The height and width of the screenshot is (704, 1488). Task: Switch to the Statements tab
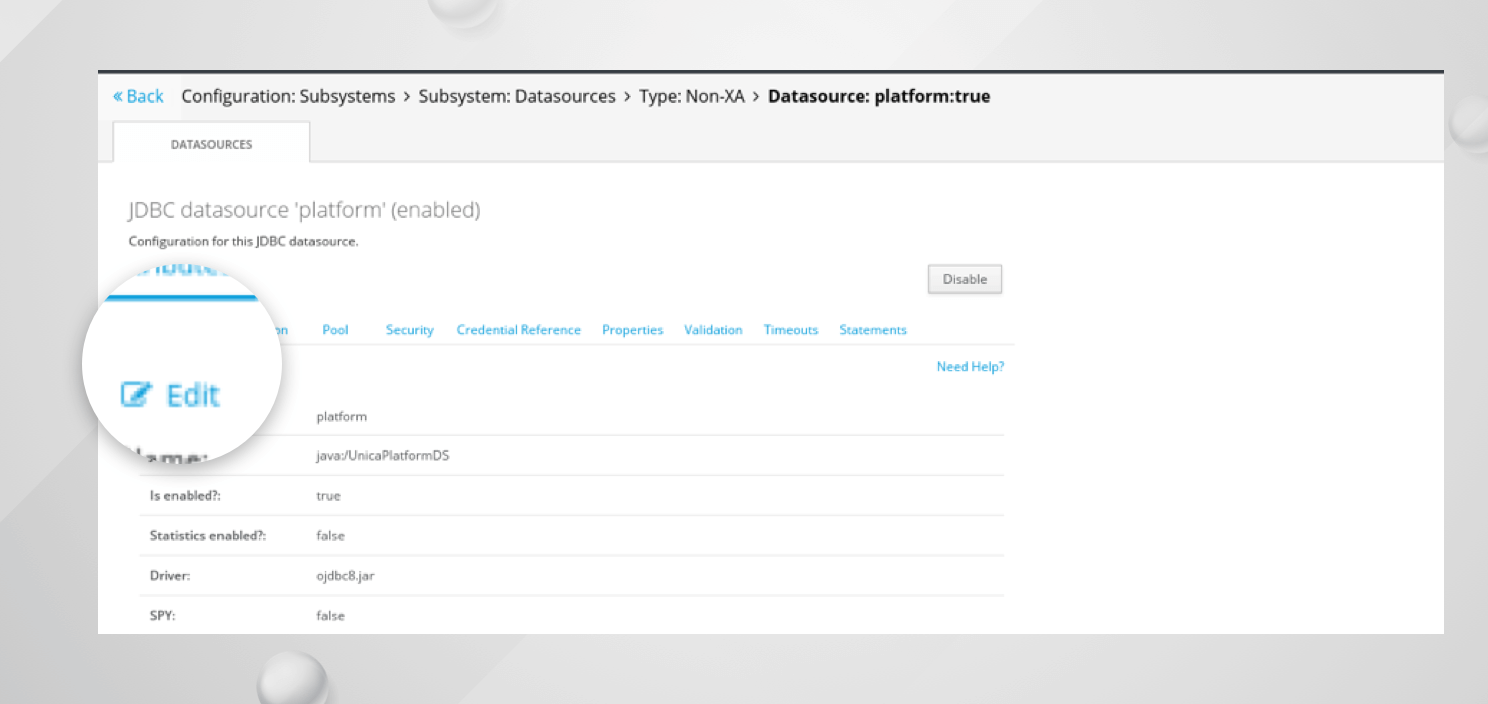(872, 330)
